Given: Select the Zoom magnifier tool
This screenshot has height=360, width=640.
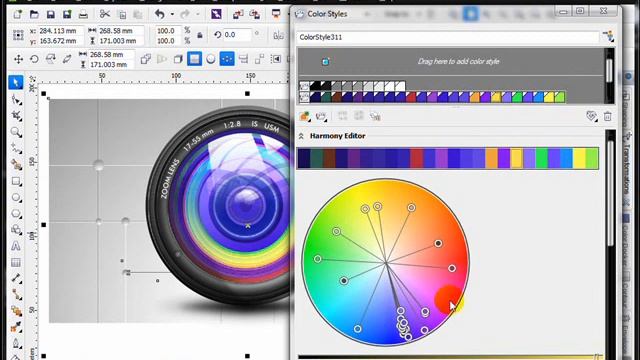Looking at the screenshot, I should (16, 132).
